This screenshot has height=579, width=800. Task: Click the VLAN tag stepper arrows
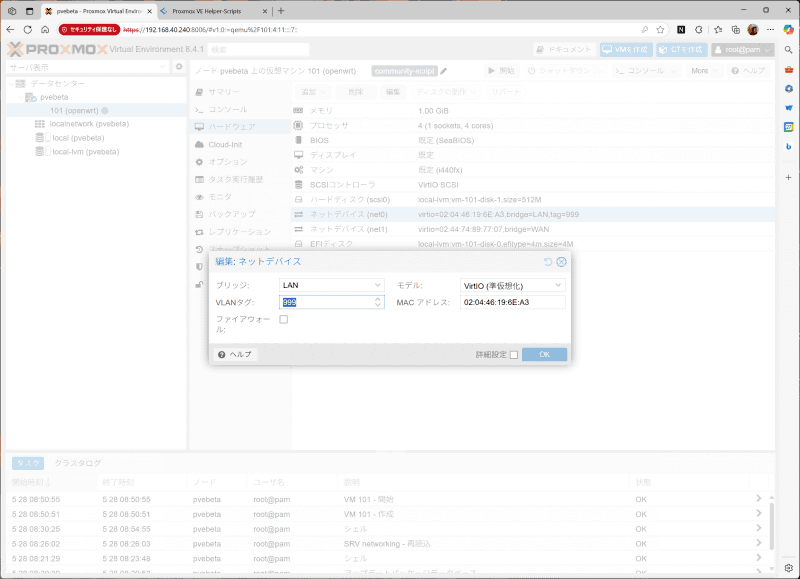(378, 302)
